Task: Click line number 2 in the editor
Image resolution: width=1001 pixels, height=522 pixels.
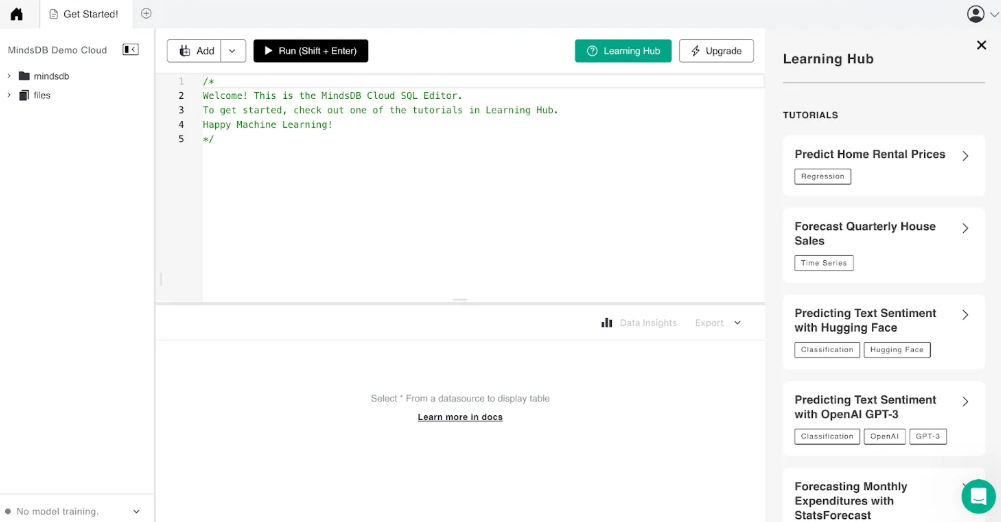Action: pyautogui.click(x=181, y=96)
